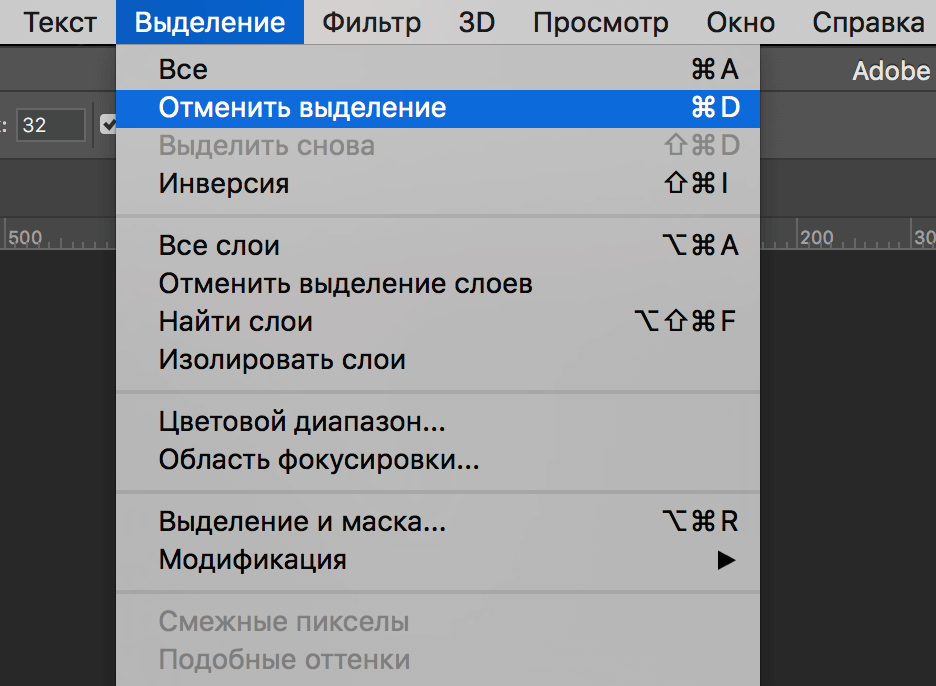This screenshot has width=936, height=686.
Task: Toggle the checkbox beside the 32 field
Action: (x=108, y=125)
